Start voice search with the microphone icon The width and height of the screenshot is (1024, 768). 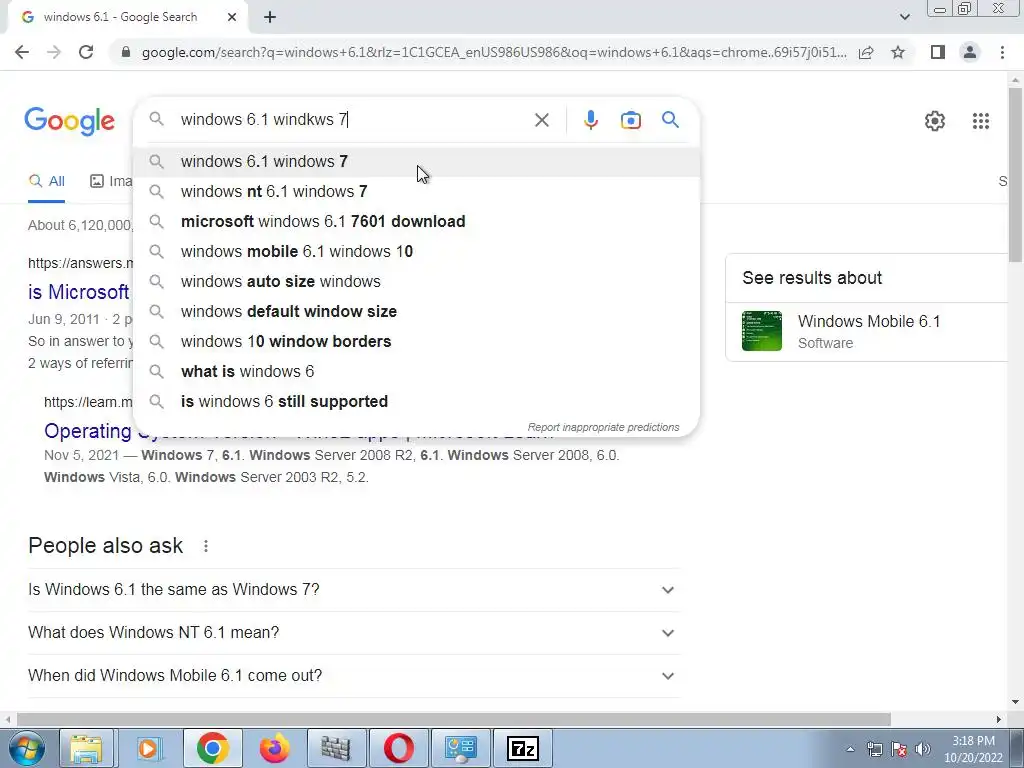point(590,120)
